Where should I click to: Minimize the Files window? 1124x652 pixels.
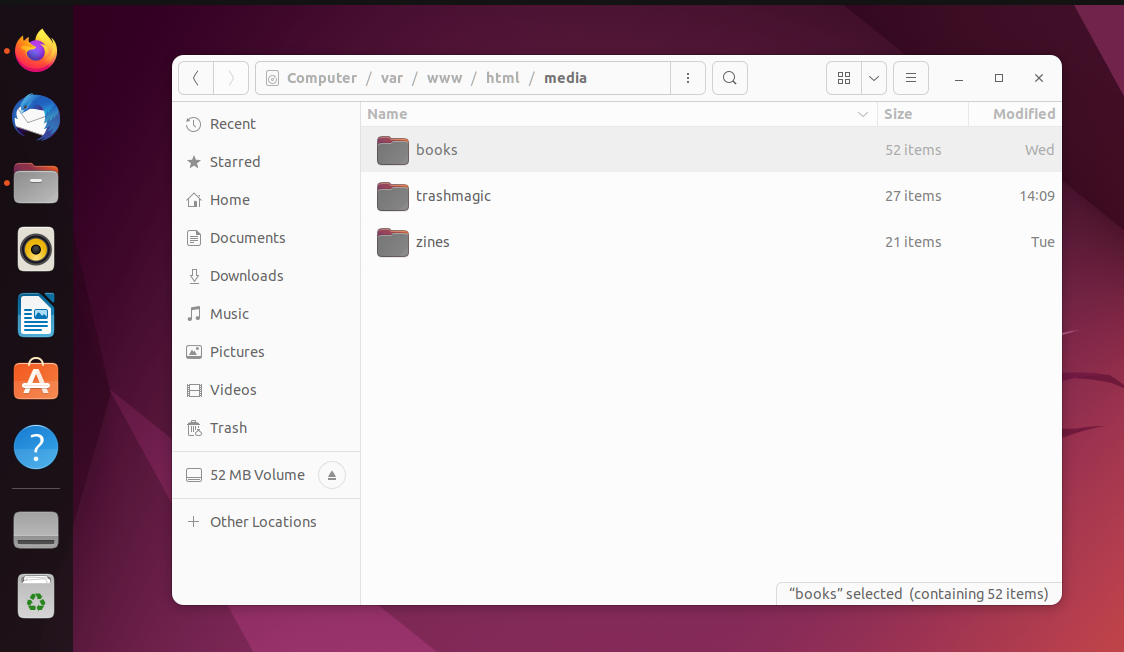tap(959, 78)
